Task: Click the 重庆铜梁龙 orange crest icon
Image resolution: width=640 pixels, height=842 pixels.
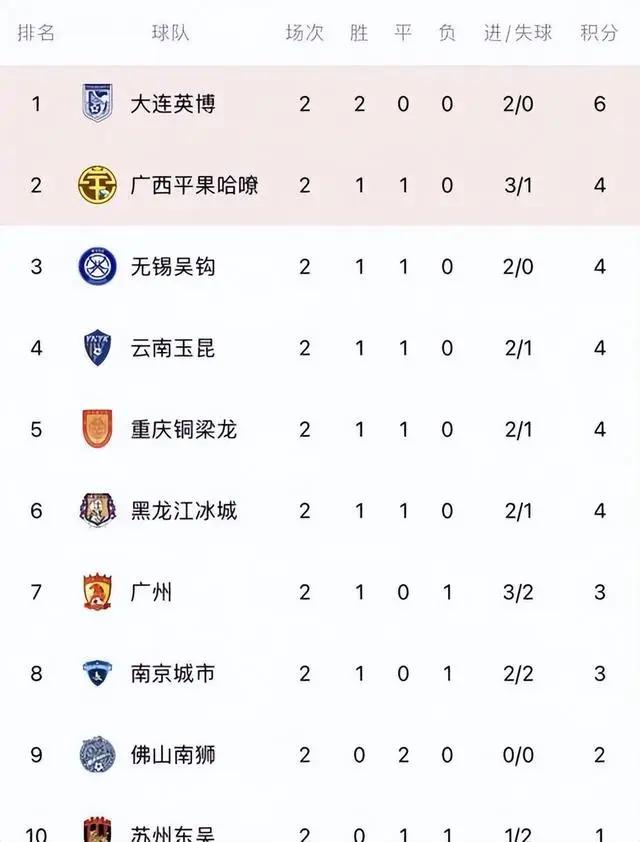Action: click(x=97, y=429)
